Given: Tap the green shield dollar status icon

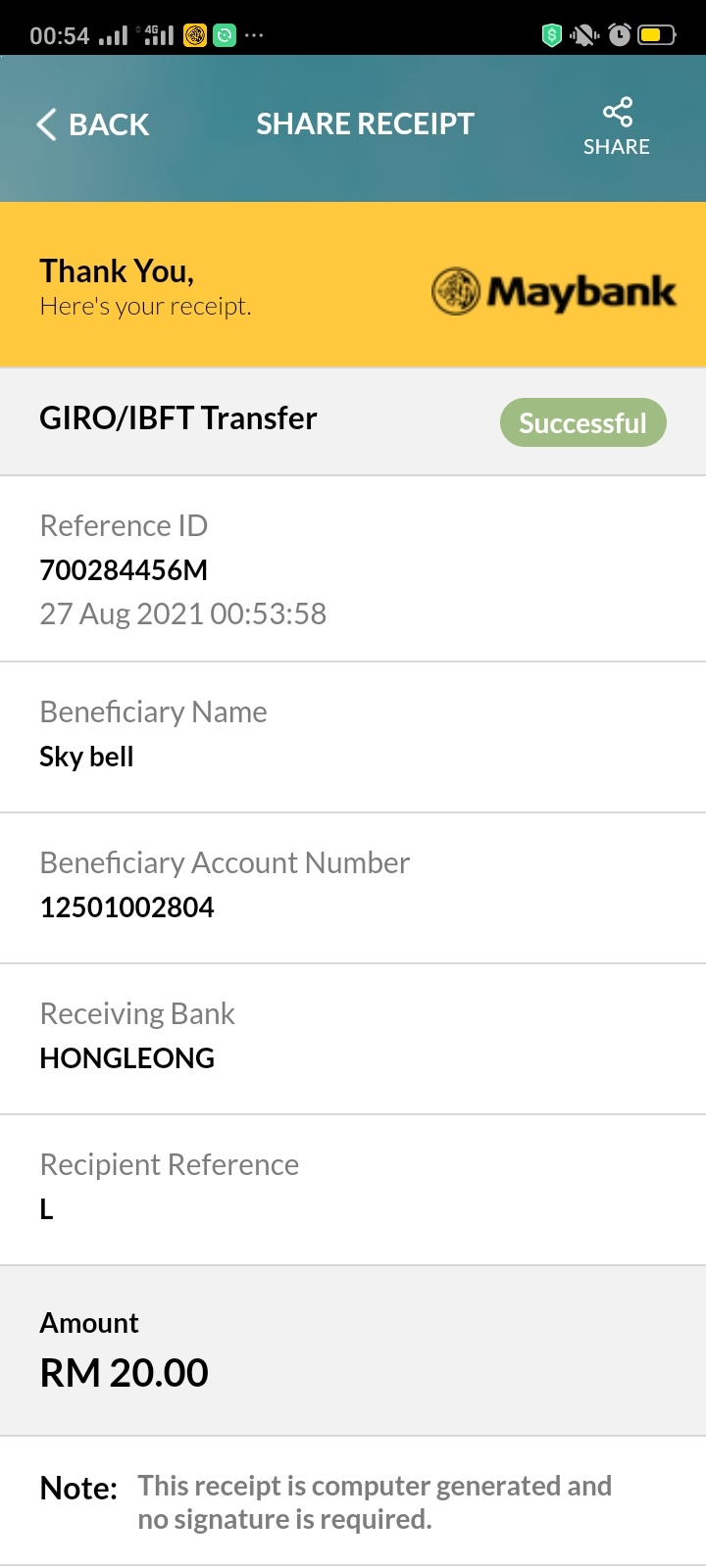Looking at the screenshot, I should [552, 36].
